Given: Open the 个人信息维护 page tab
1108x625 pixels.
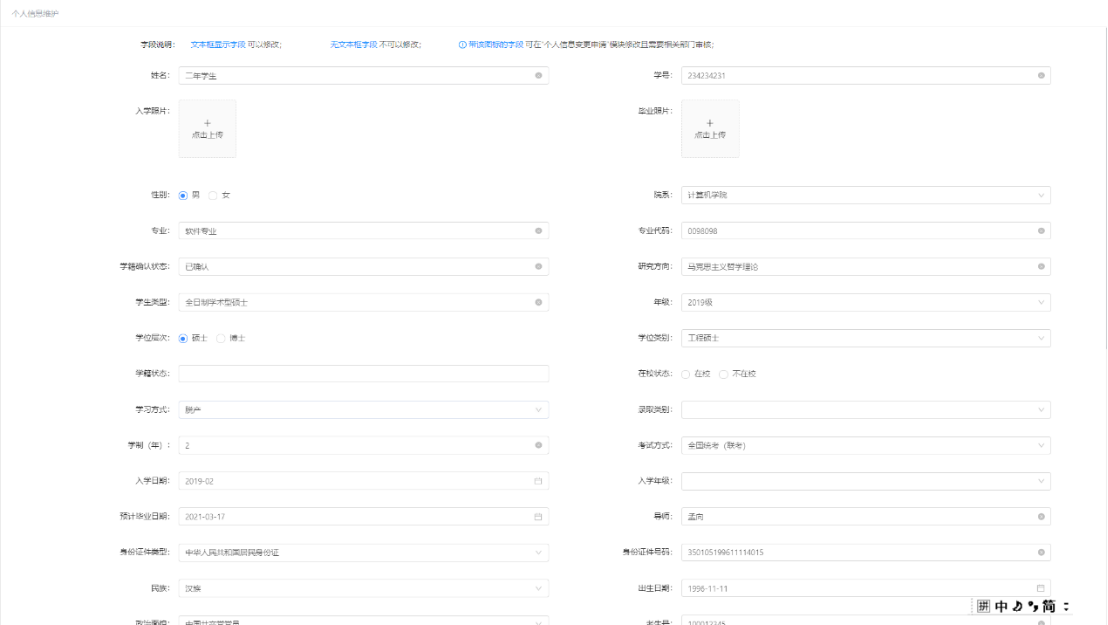Looking at the screenshot, I should [x=35, y=13].
